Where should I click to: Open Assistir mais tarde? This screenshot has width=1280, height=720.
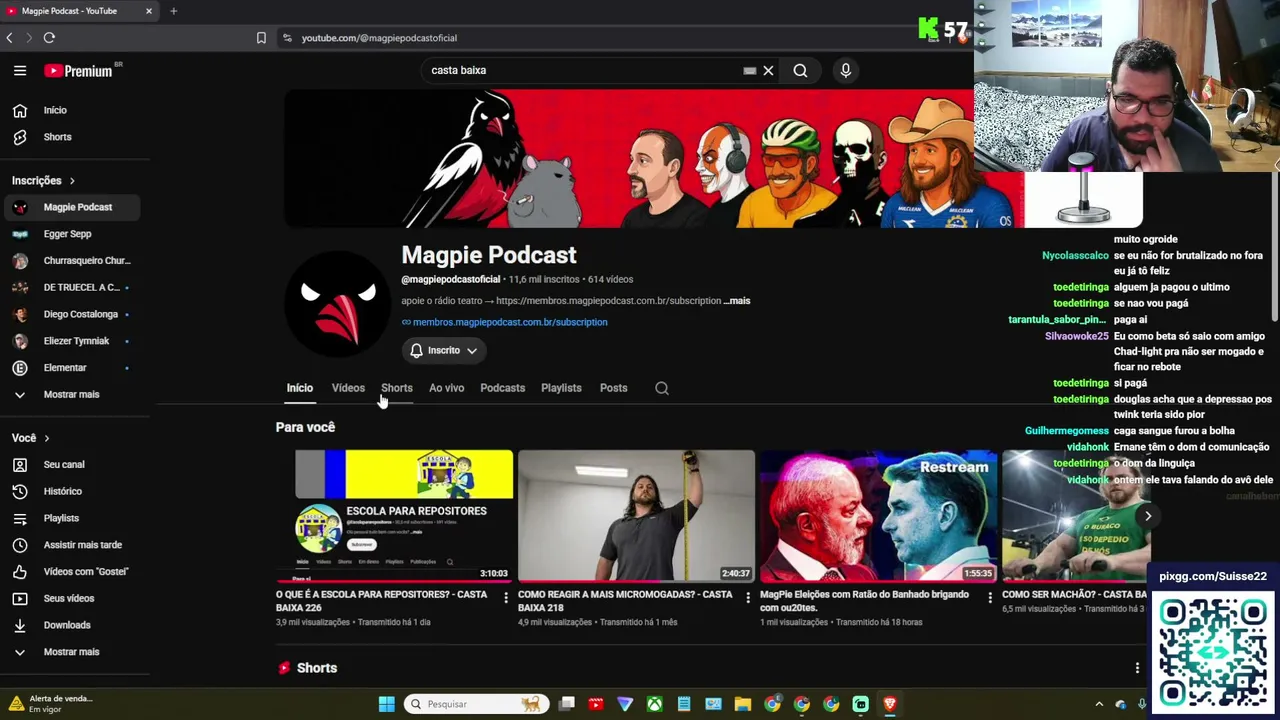click(x=70, y=545)
